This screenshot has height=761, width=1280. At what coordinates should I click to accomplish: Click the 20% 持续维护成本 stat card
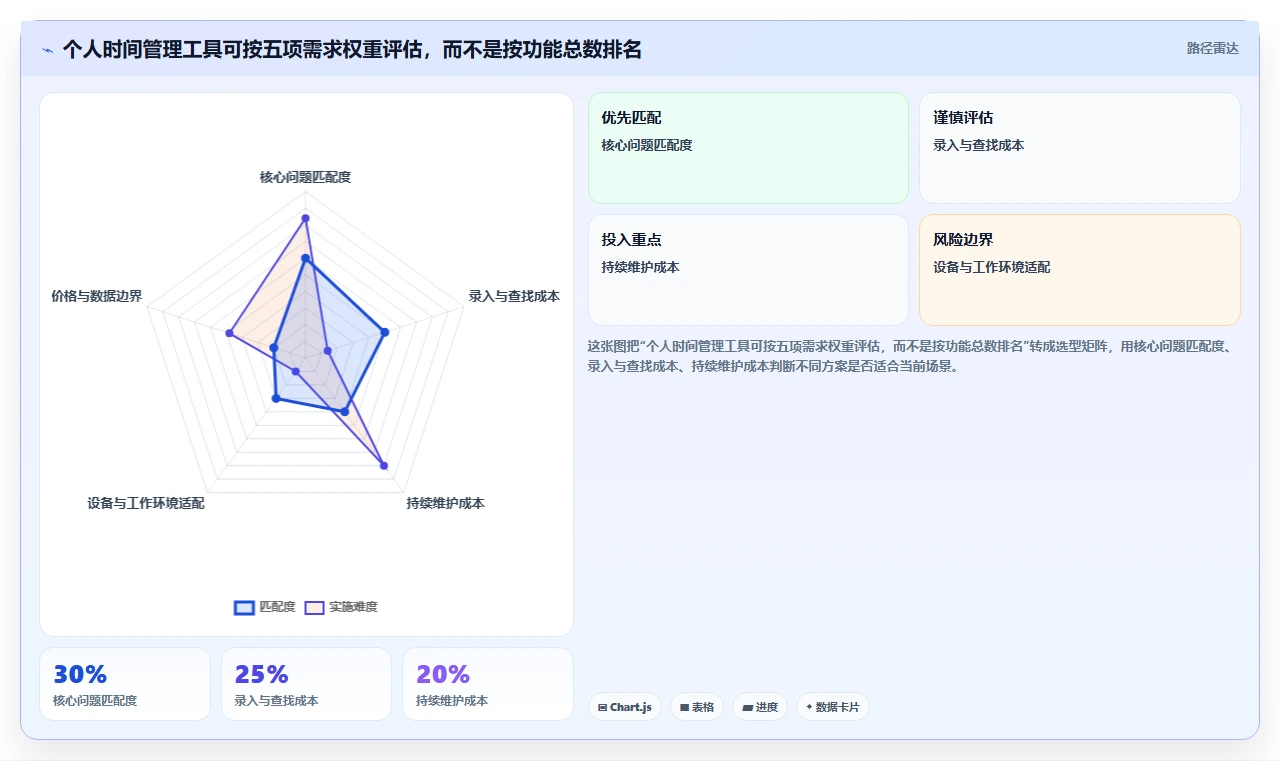(488, 684)
